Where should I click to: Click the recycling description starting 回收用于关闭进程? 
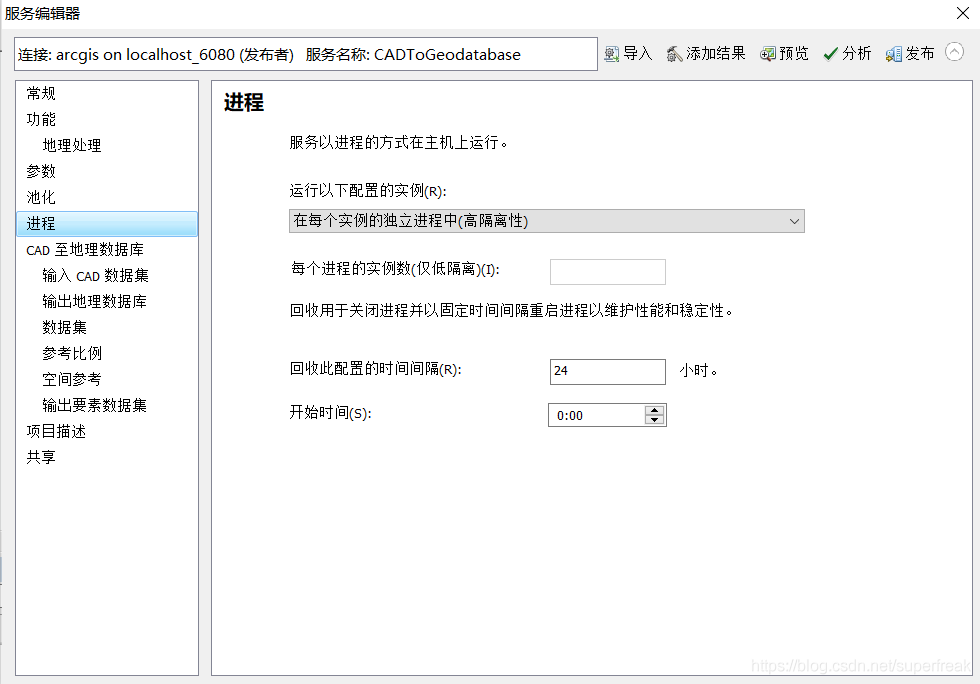512,311
